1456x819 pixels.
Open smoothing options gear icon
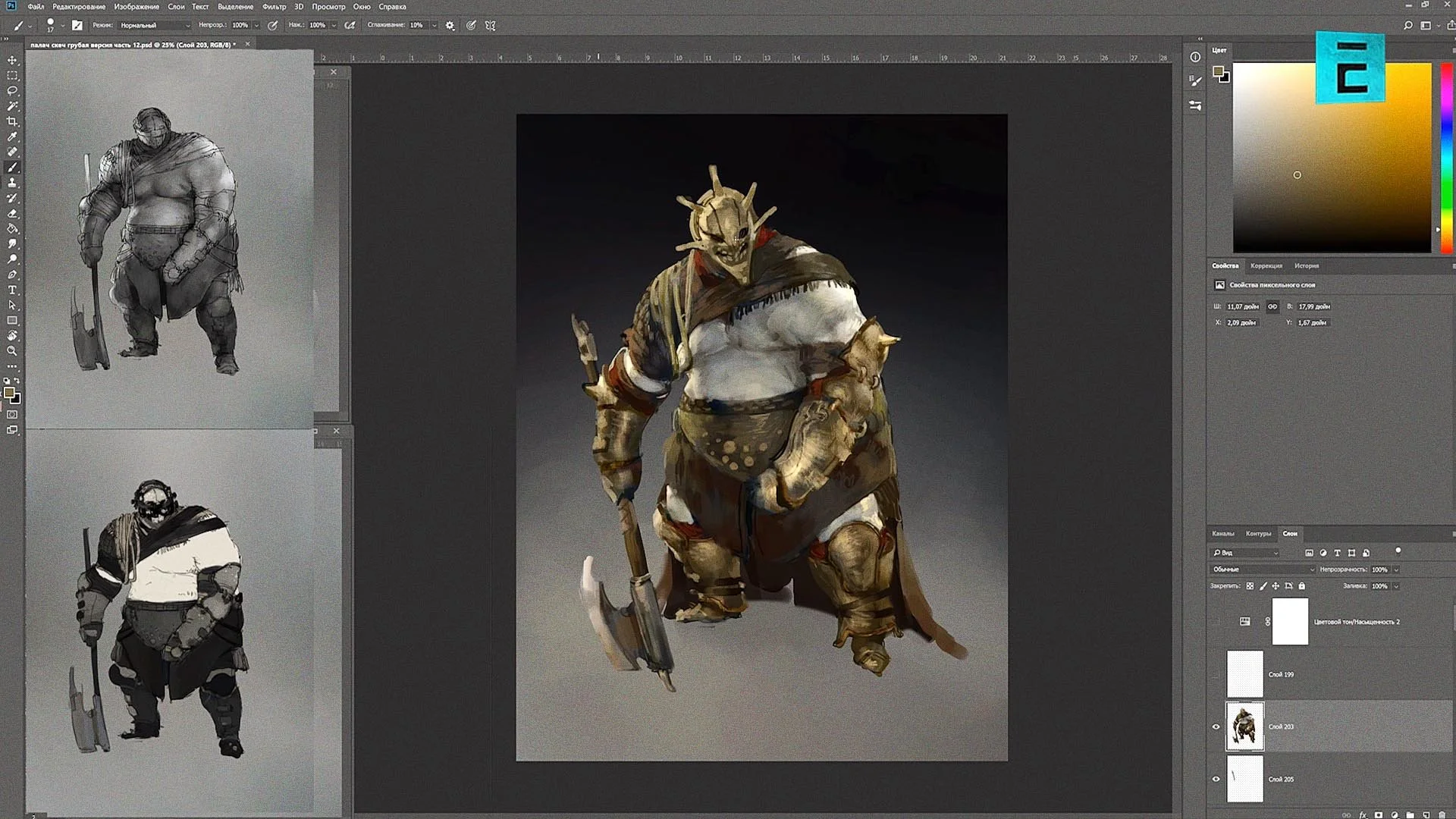pos(450,25)
